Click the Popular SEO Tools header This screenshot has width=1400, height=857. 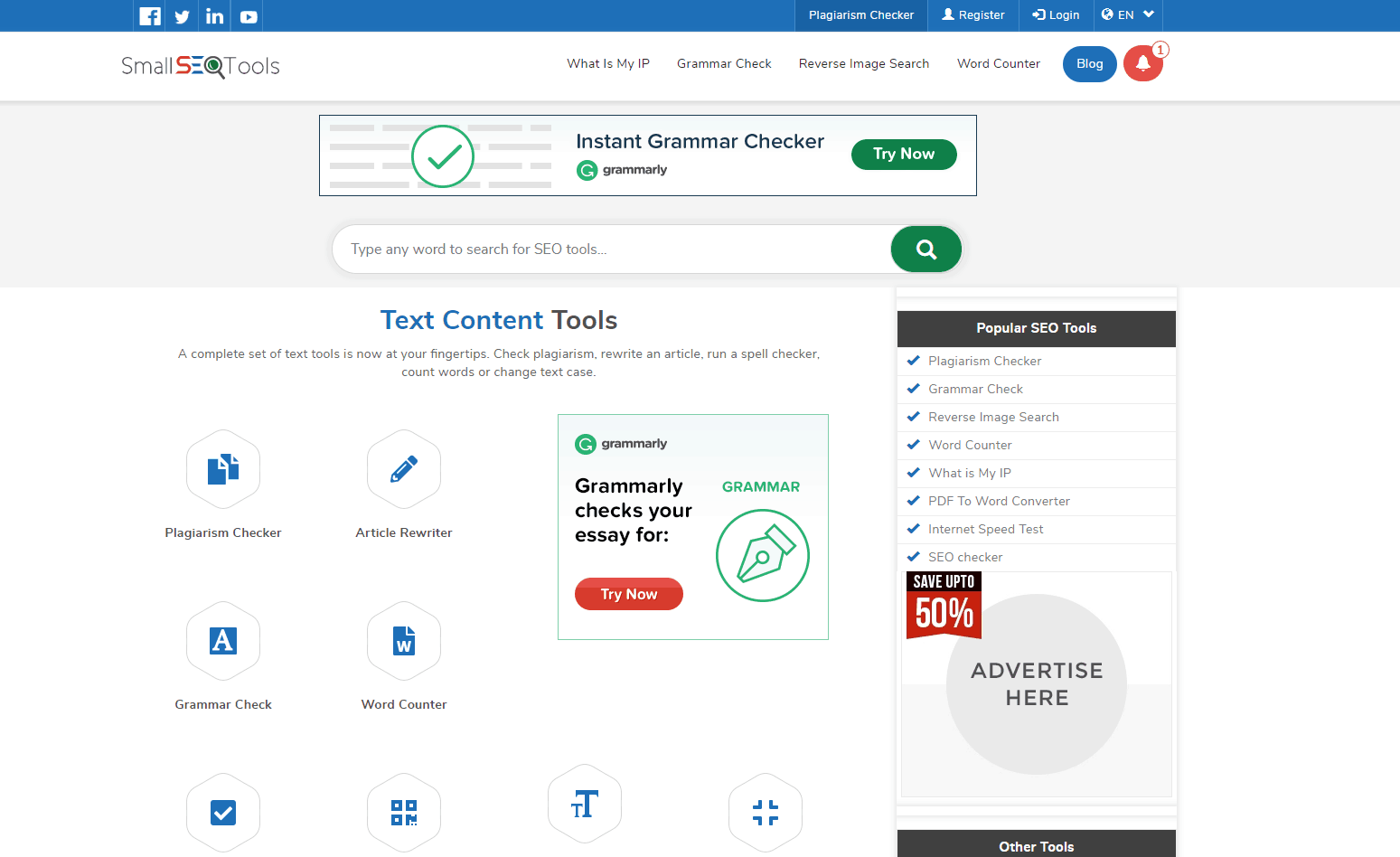1037,328
